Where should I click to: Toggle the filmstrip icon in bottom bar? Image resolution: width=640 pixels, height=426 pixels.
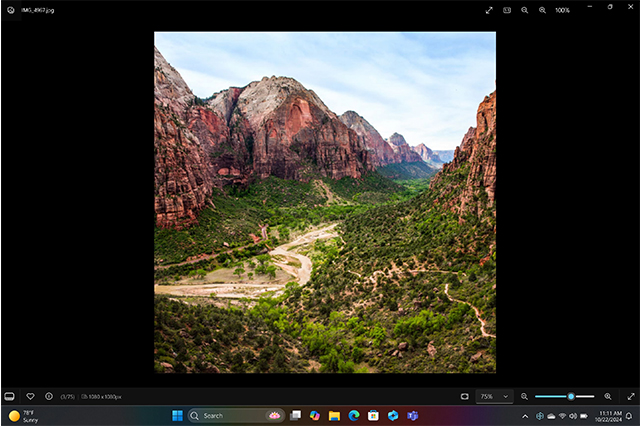pyautogui.click(x=9, y=396)
